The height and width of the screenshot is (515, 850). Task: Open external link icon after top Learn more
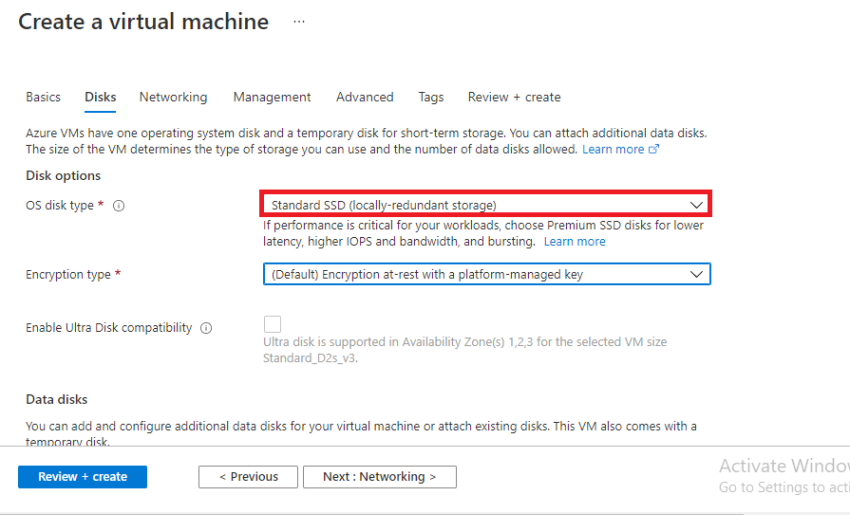coord(654,149)
